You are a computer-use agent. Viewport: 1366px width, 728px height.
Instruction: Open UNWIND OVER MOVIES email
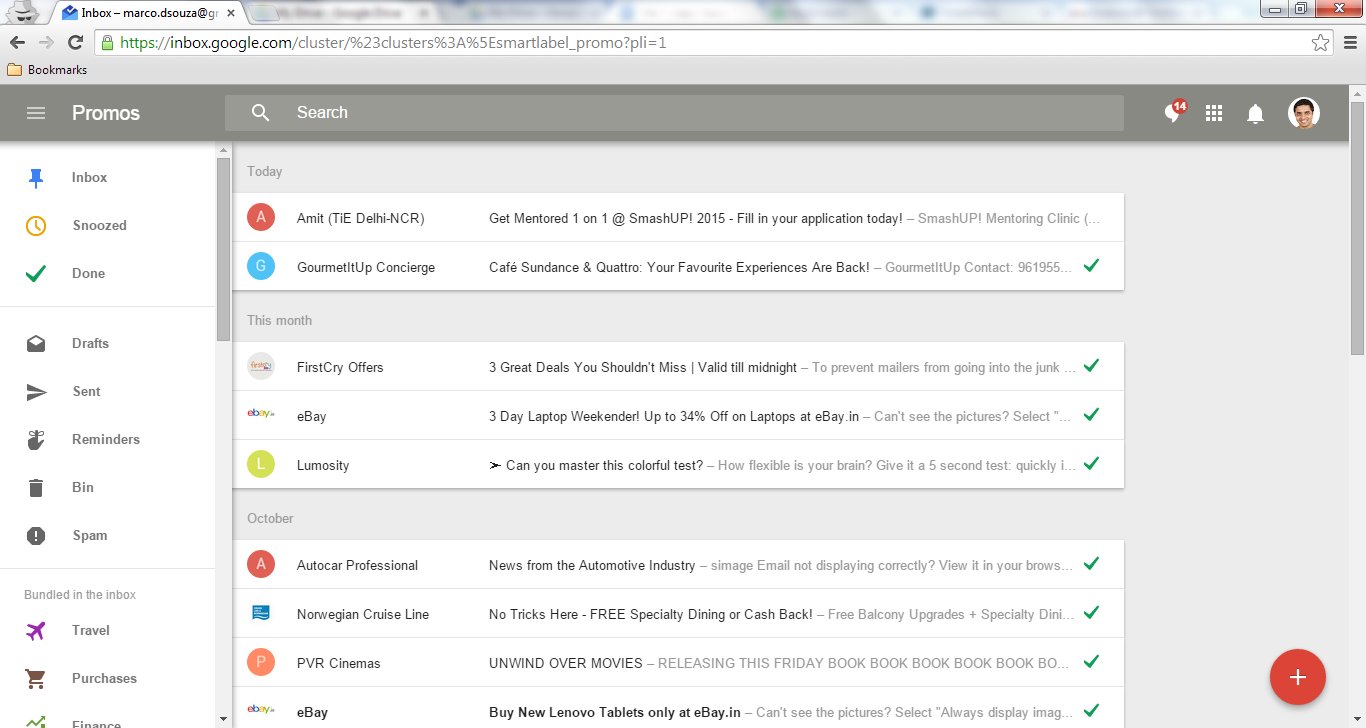pyautogui.click(x=678, y=663)
